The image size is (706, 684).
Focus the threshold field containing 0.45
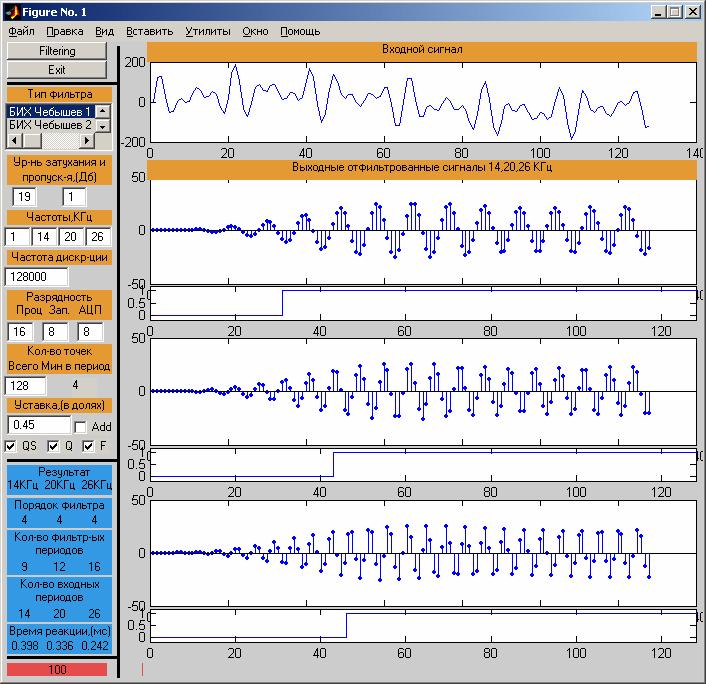point(37,425)
